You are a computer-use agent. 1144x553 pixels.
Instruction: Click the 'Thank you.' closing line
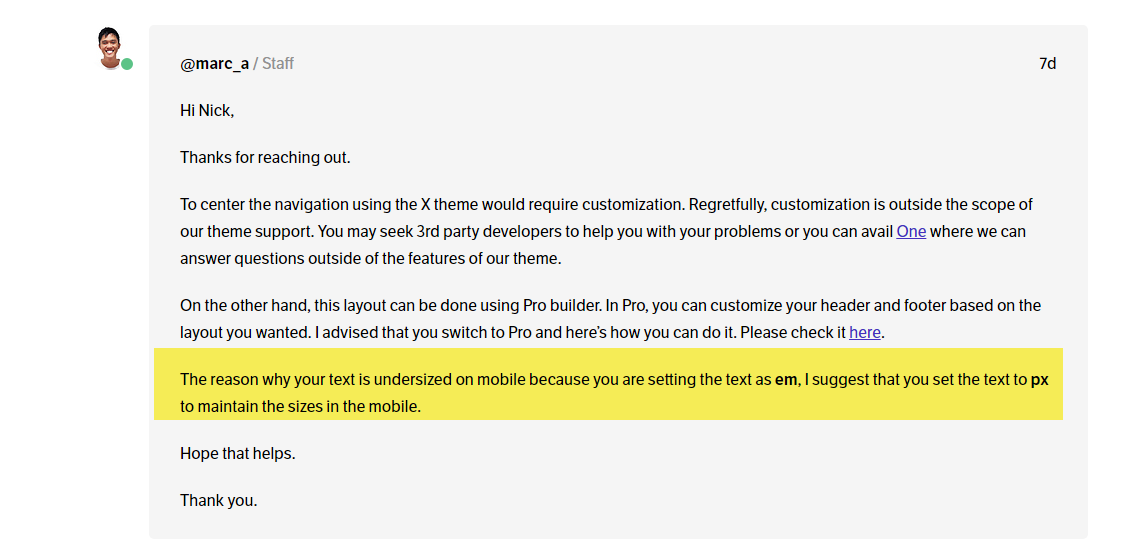219,501
